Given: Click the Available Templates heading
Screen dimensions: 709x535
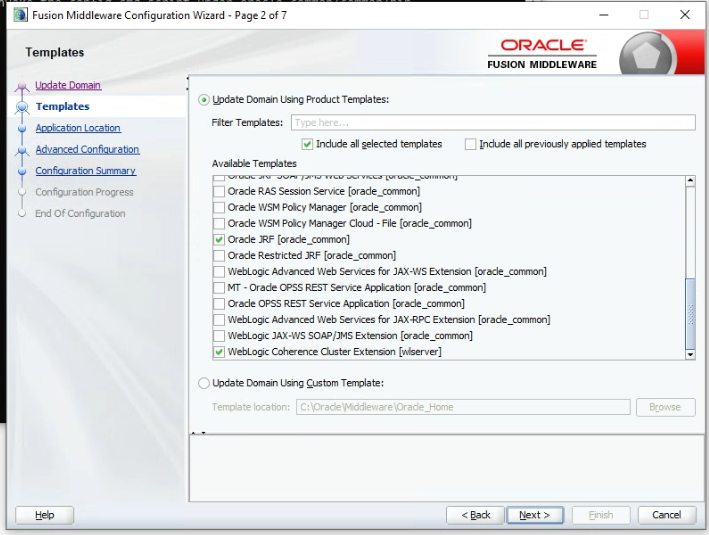Looking at the screenshot, I should click(x=254, y=164).
